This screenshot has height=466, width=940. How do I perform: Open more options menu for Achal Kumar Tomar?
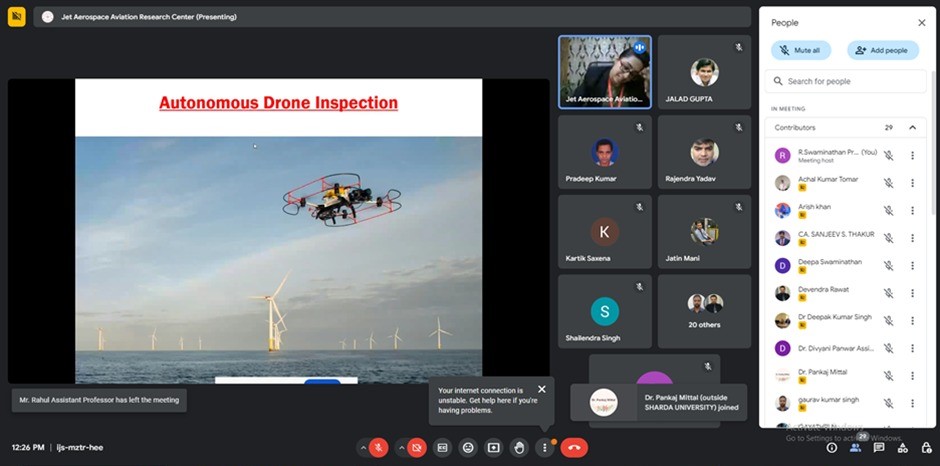(912, 182)
